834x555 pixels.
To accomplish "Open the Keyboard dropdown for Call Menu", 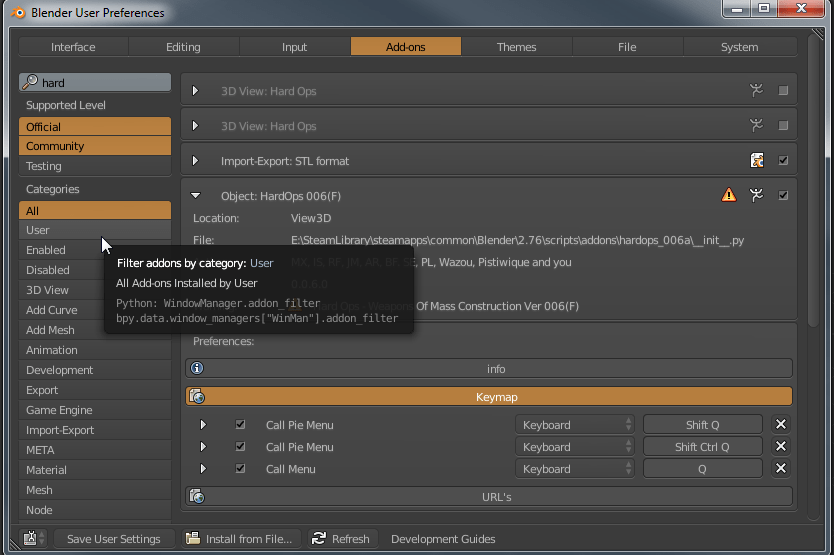I will [x=576, y=469].
